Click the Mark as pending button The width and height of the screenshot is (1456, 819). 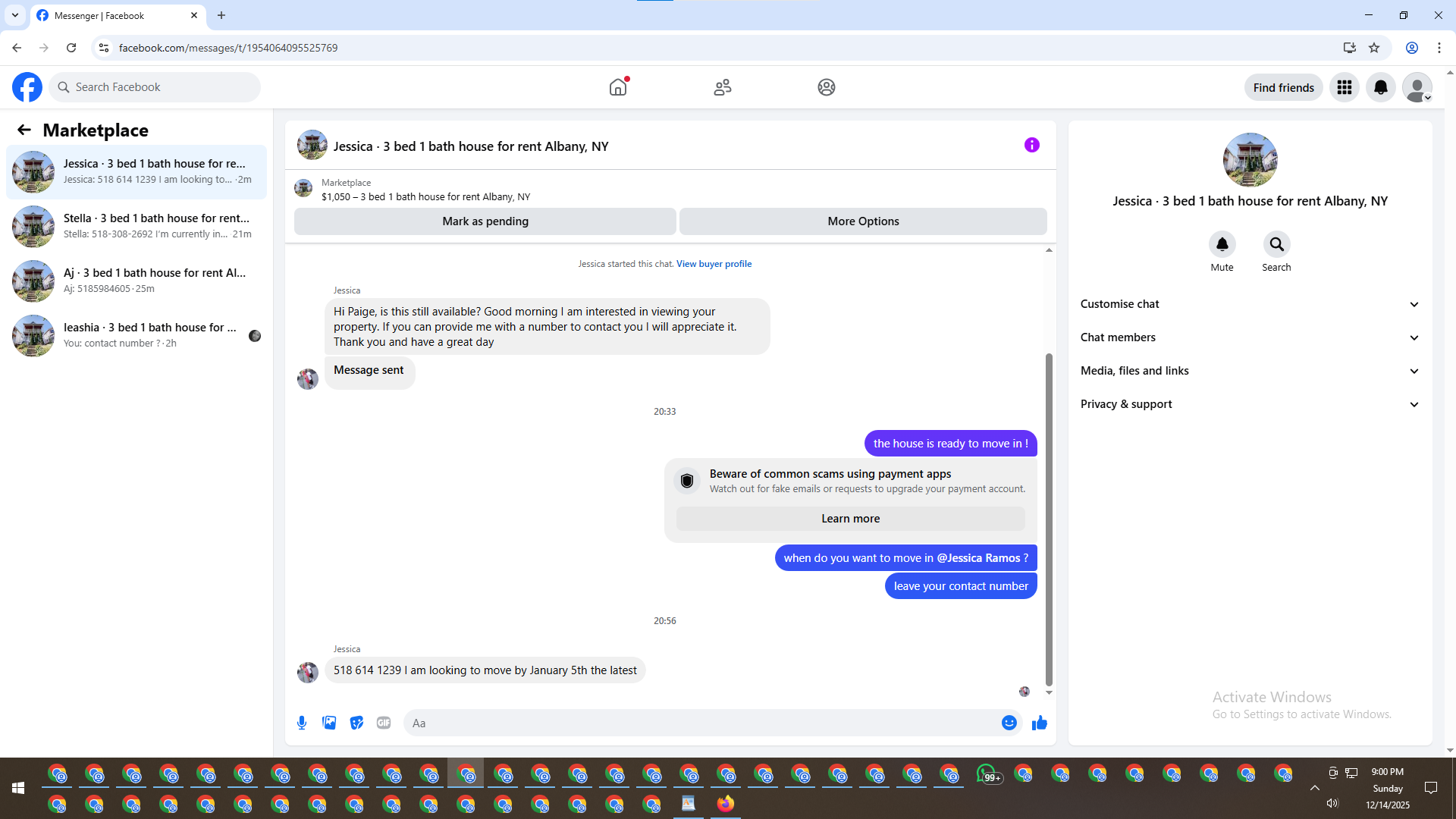click(x=485, y=221)
